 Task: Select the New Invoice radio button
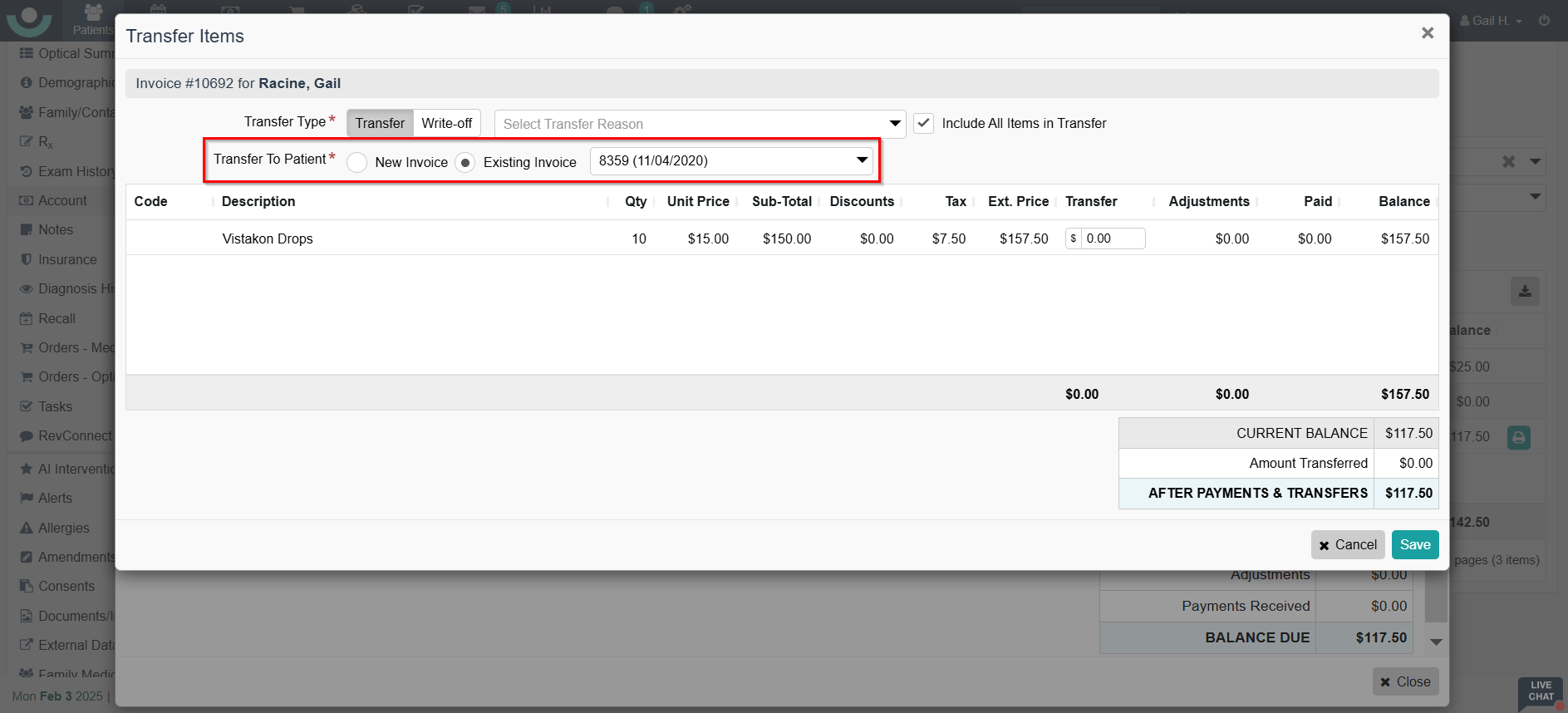tap(357, 162)
